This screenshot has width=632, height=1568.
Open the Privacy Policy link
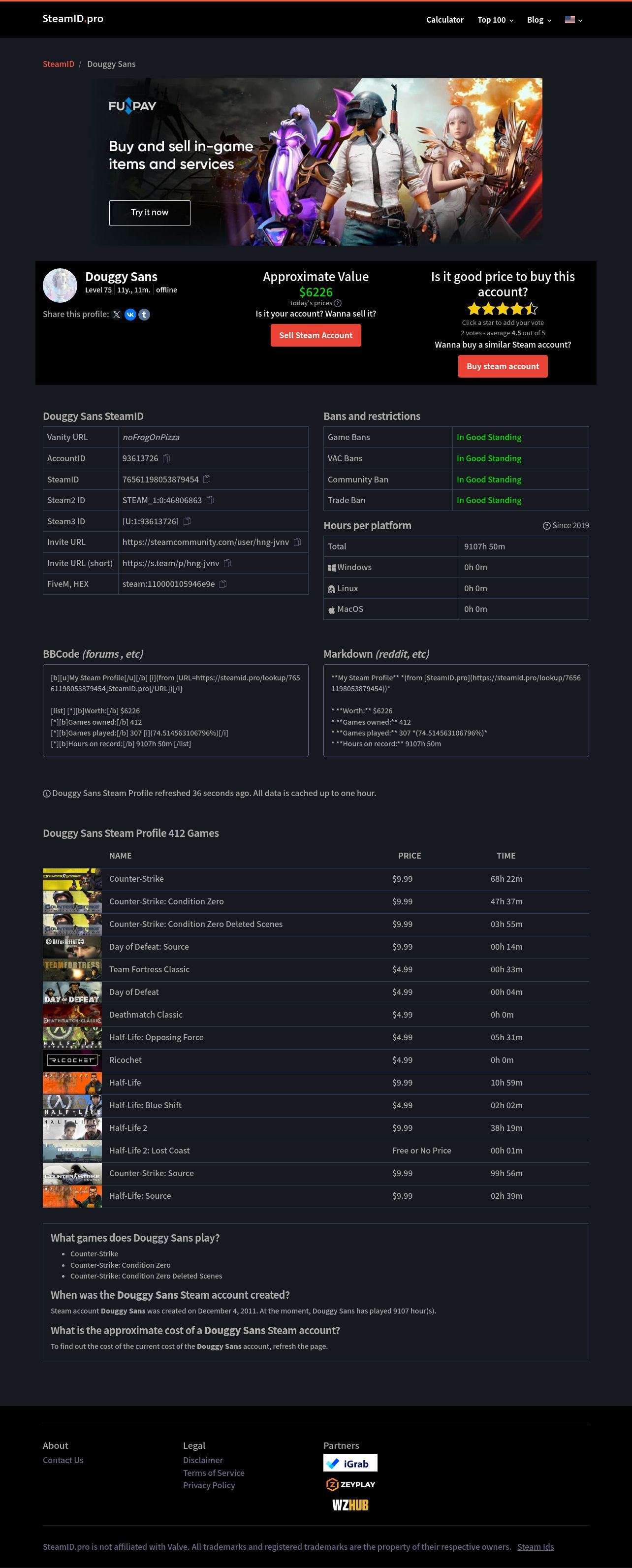[x=209, y=1485]
